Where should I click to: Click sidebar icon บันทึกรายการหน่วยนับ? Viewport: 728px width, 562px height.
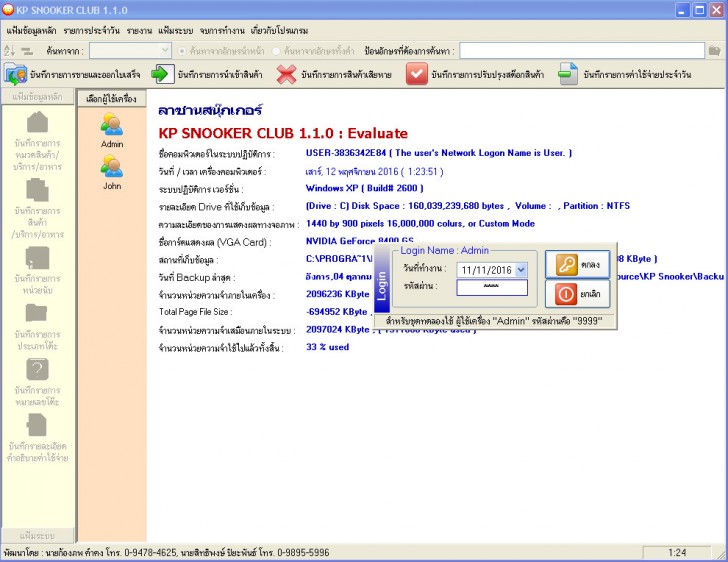[37, 258]
